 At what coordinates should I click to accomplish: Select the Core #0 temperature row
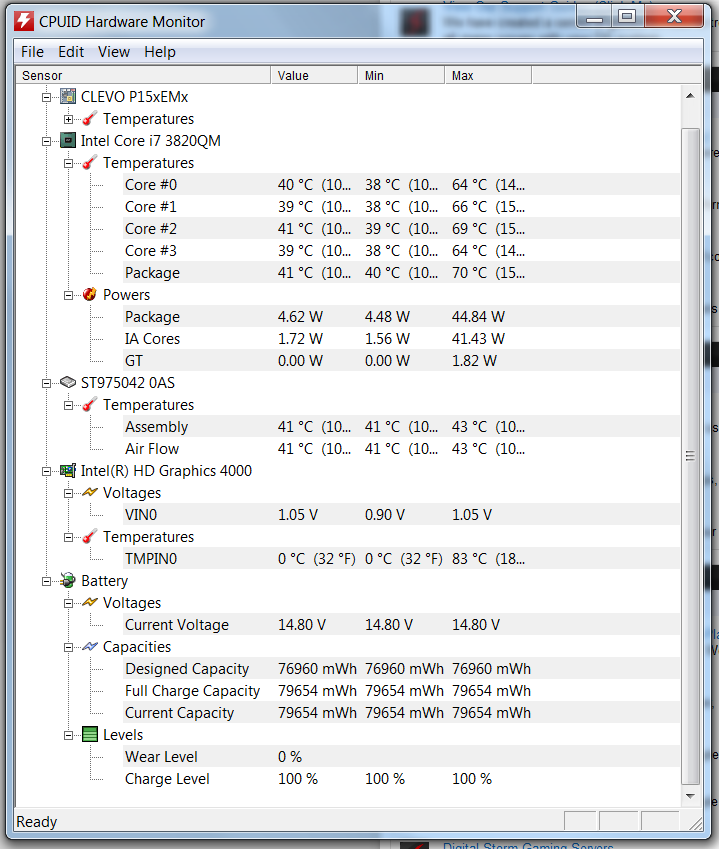402,185
